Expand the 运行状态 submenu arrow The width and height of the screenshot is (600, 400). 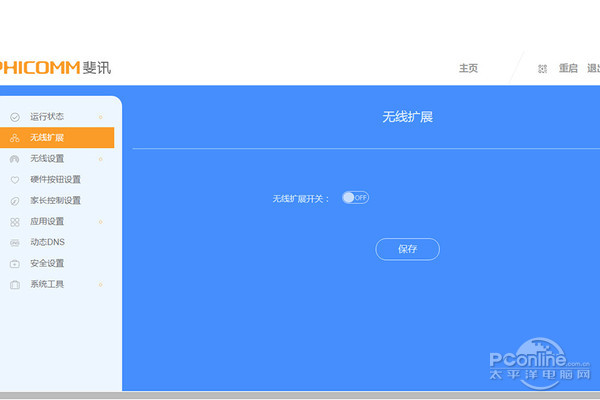(101, 117)
